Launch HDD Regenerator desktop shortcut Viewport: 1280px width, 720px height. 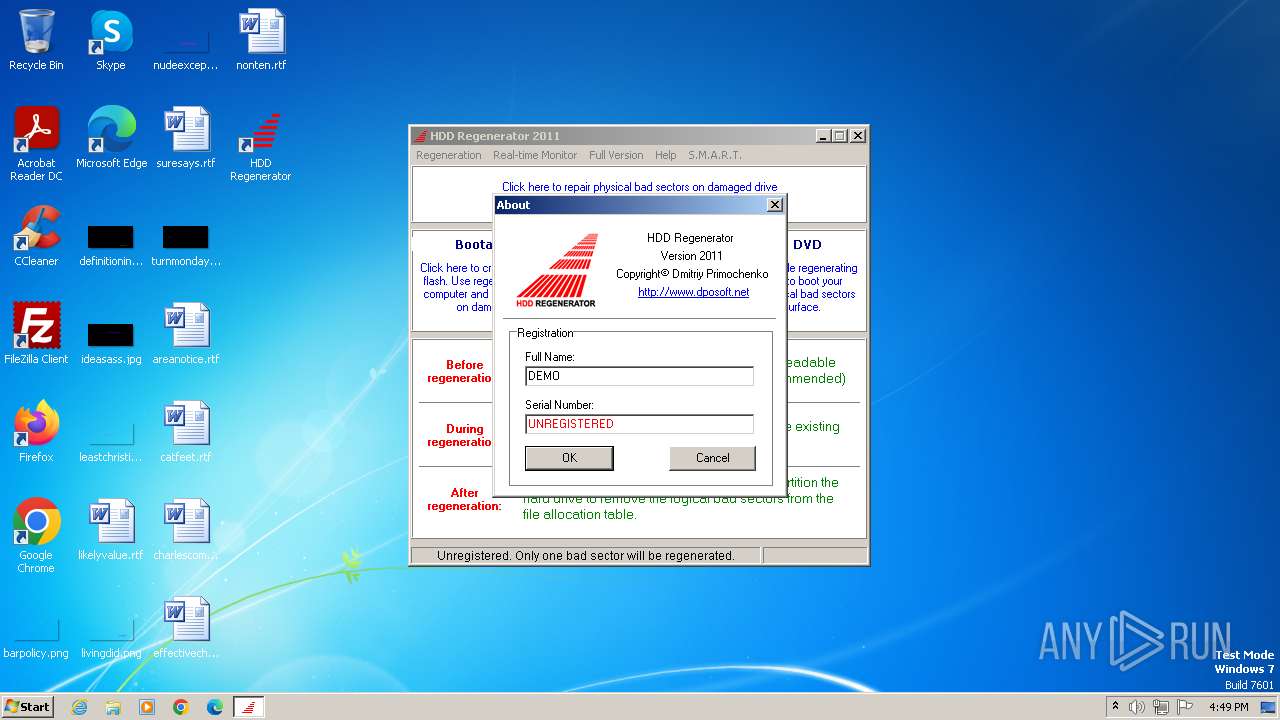pyautogui.click(x=260, y=144)
